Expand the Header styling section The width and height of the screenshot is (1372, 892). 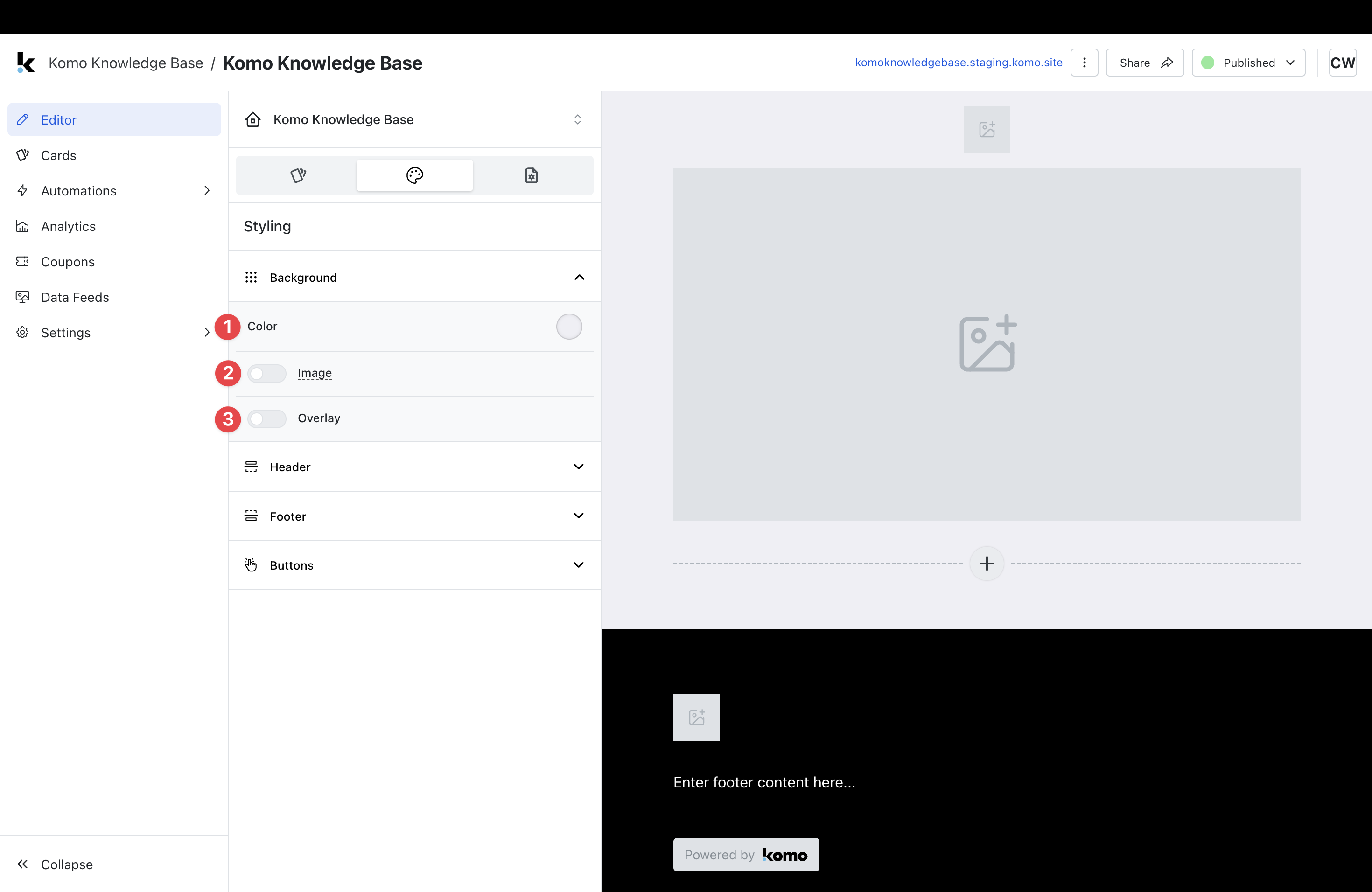click(578, 467)
